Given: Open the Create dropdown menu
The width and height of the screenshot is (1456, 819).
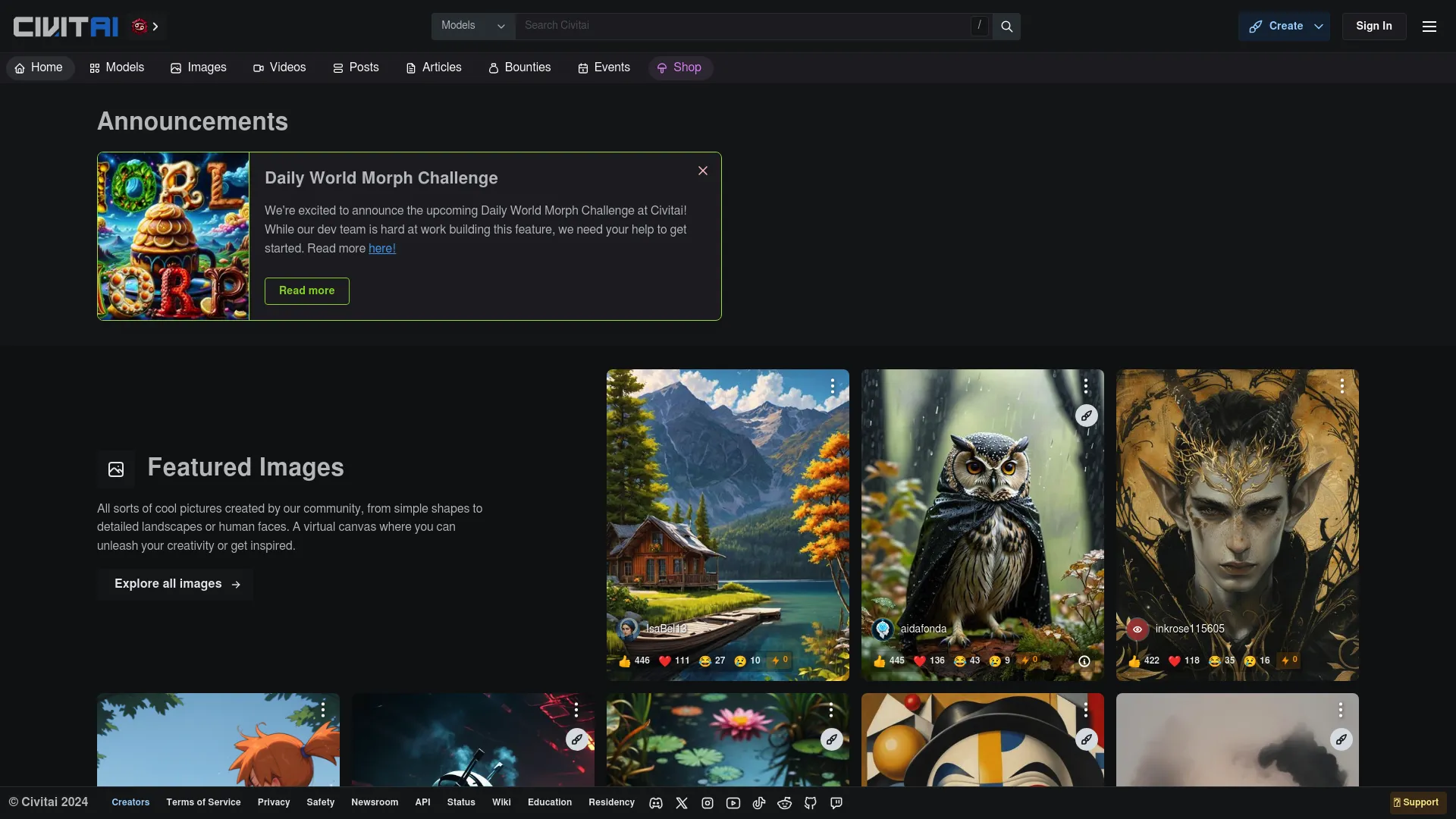Looking at the screenshot, I should coord(1284,25).
